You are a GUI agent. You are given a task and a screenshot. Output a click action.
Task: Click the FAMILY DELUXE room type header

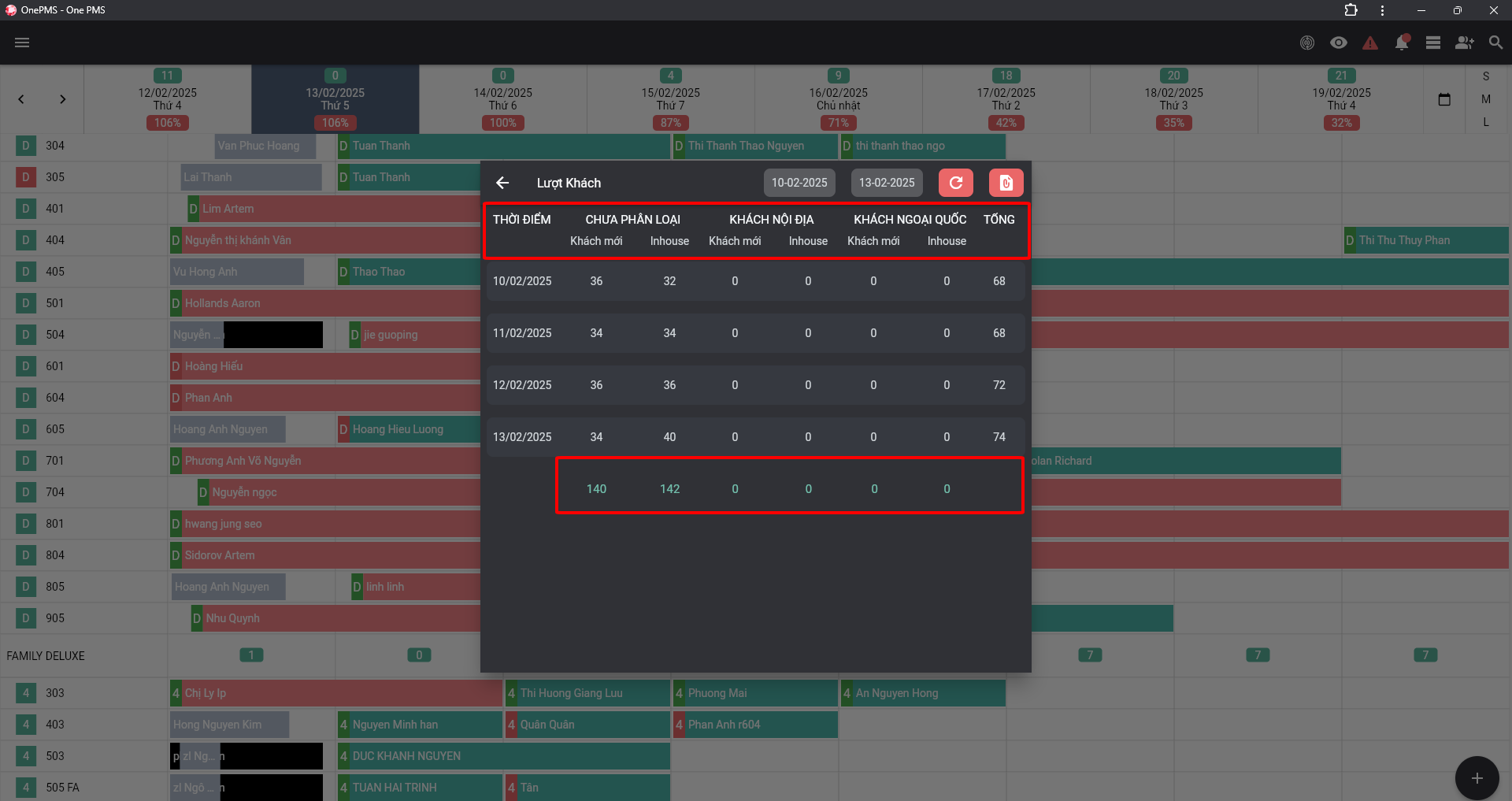point(46,656)
